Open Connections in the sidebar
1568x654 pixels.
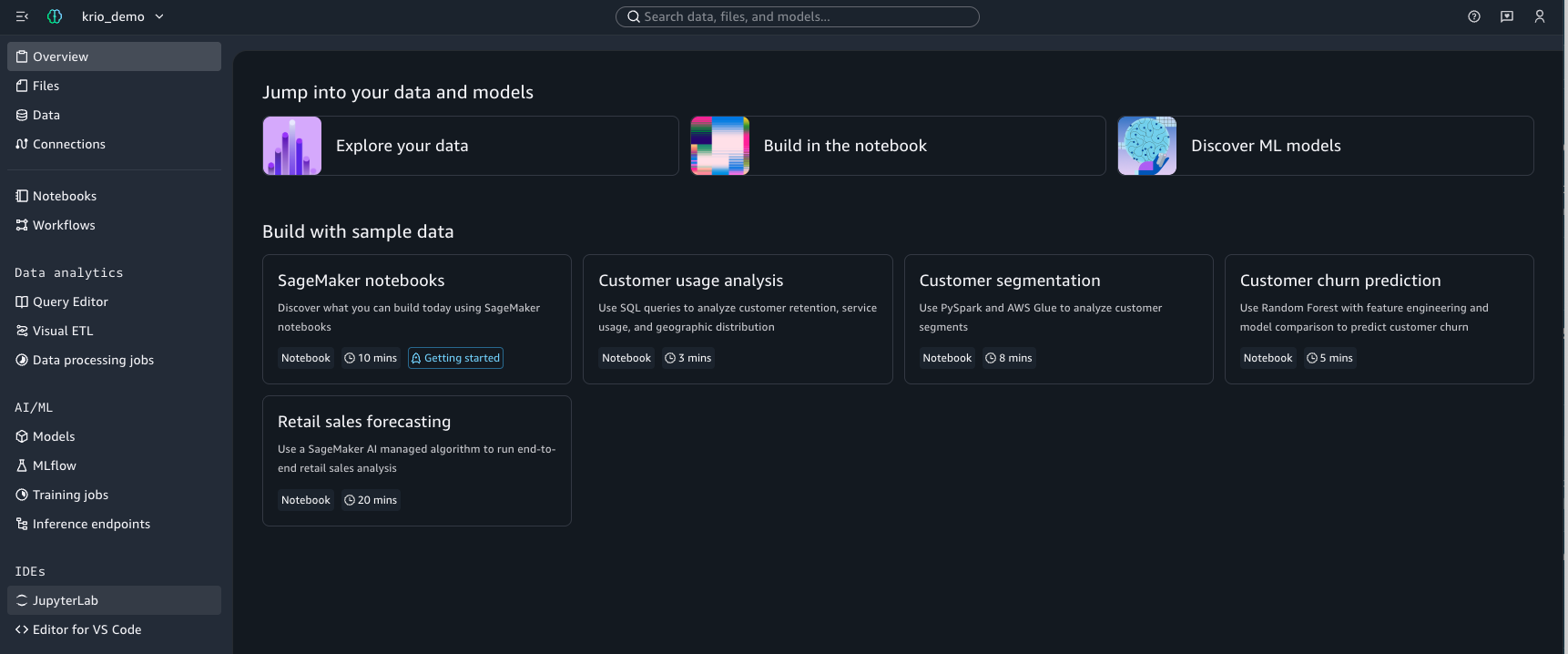(x=114, y=144)
